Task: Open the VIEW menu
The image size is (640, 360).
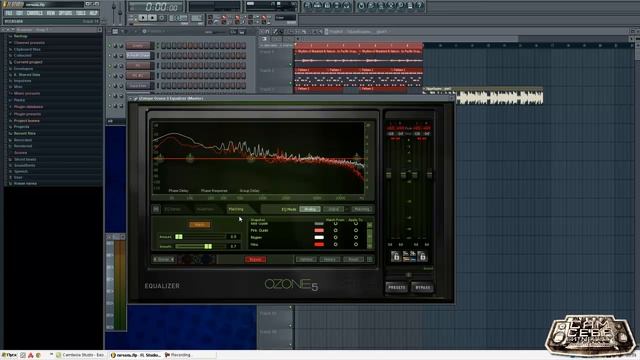Action: (x=51, y=13)
